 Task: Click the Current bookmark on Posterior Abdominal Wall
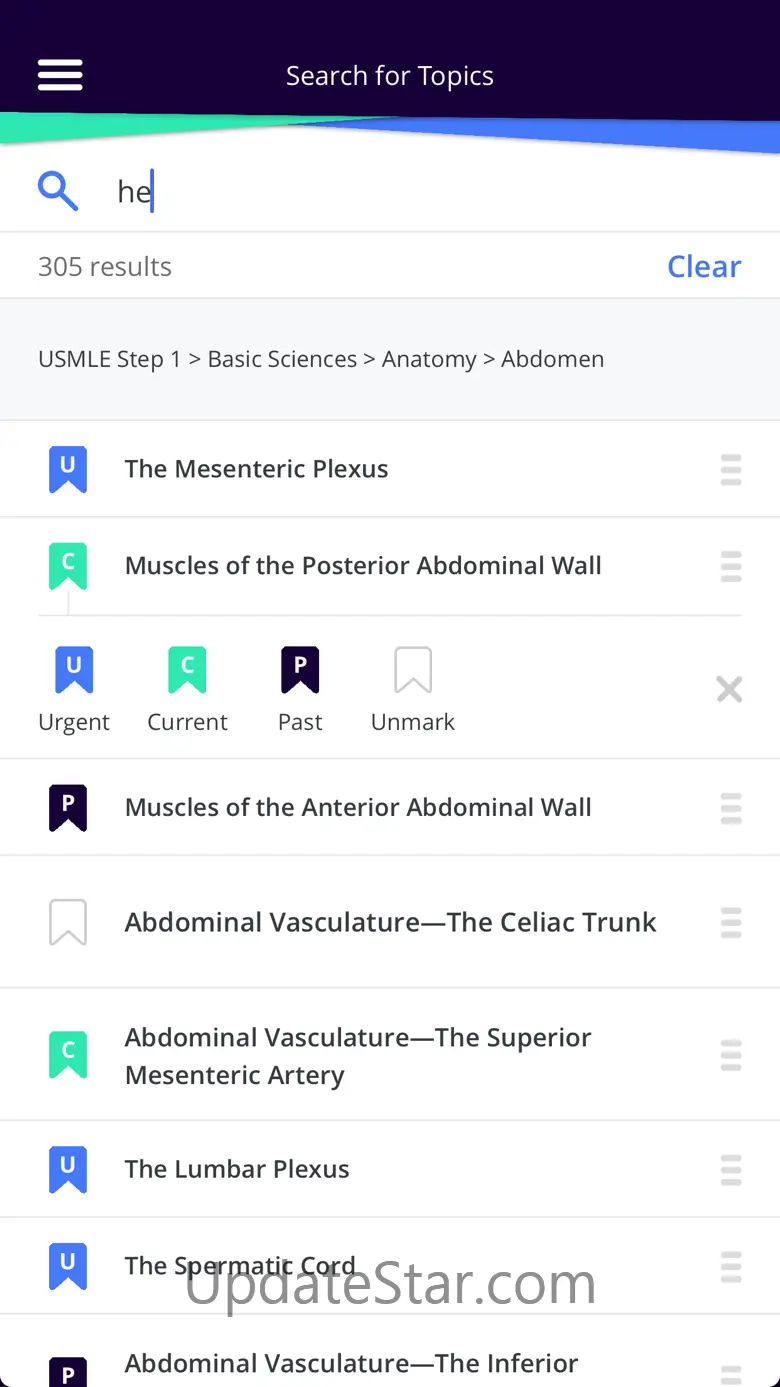point(68,566)
